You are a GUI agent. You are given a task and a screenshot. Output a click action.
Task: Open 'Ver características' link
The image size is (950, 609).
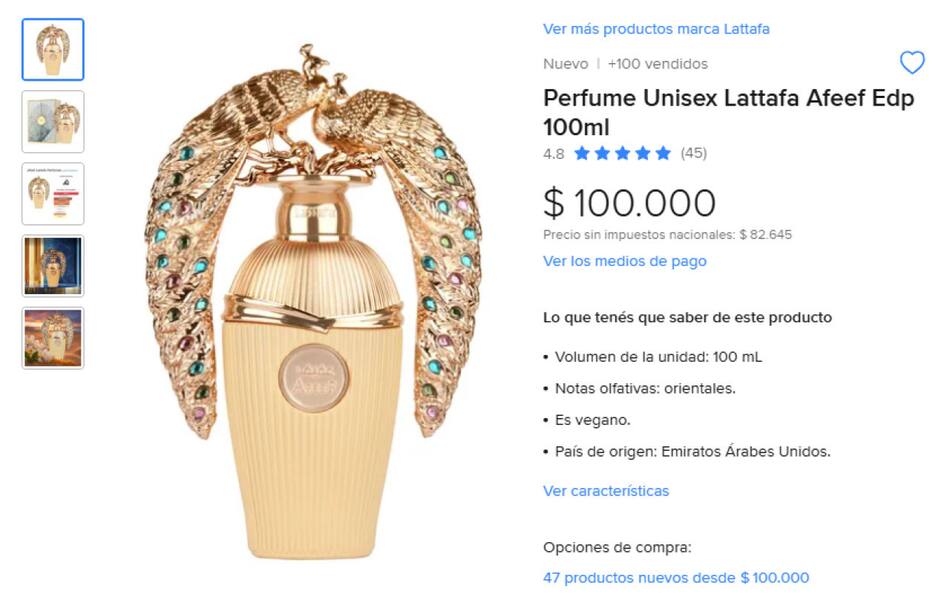(606, 491)
